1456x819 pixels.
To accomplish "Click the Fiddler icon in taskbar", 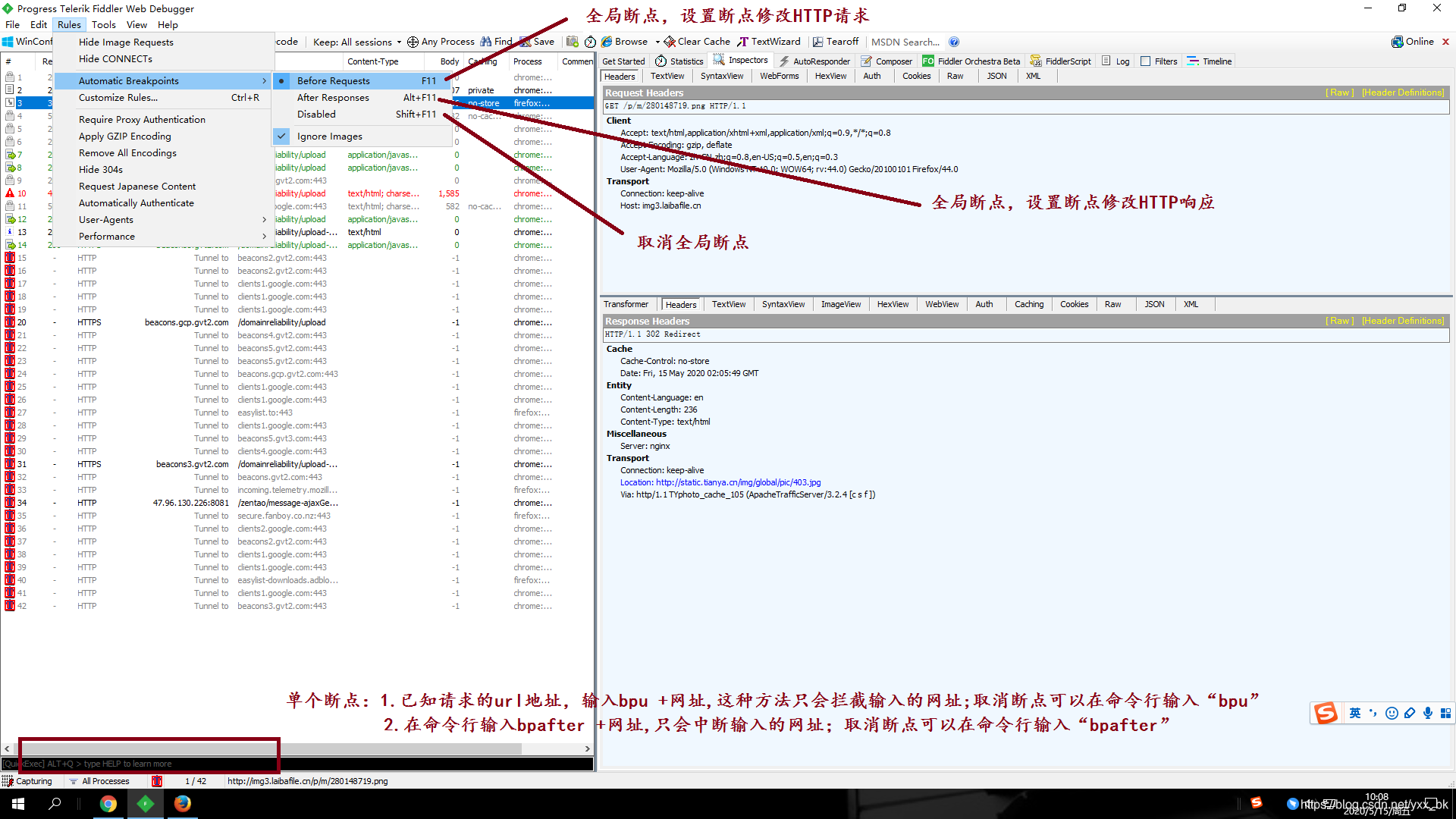I will coord(146,804).
